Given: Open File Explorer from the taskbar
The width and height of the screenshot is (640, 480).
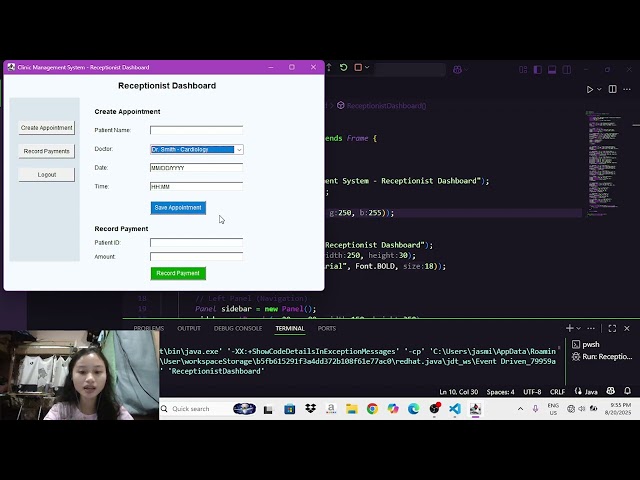Looking at the screenshot, I should 352,409.
